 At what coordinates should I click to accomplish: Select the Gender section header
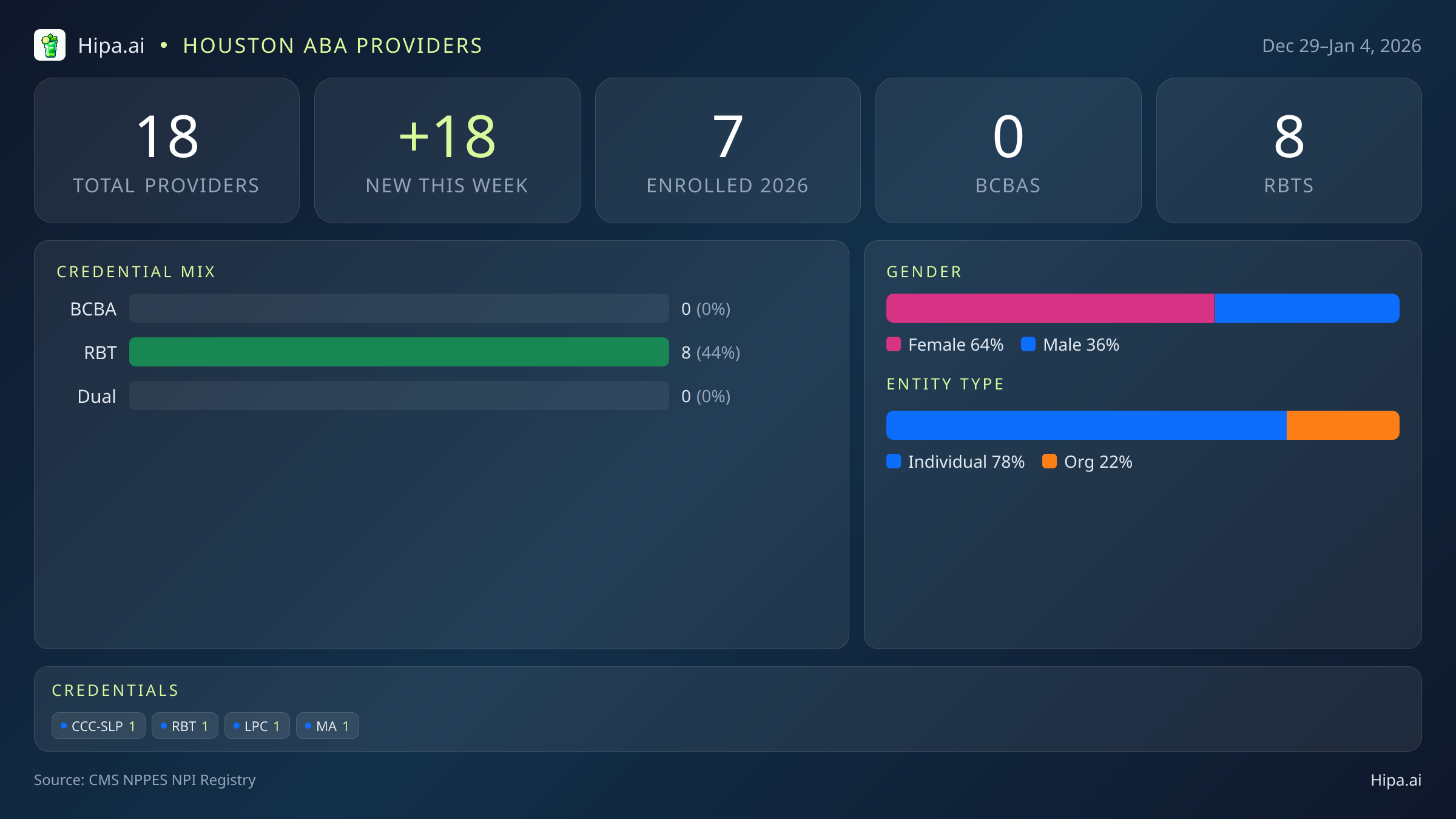(x=923, y=271)
